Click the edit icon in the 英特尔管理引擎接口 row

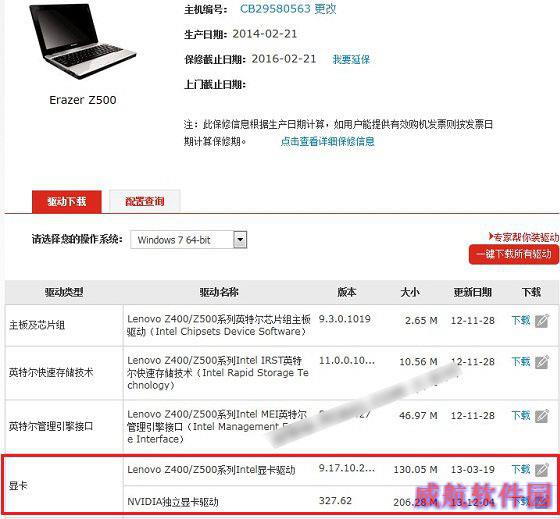[x=541, y=416]
